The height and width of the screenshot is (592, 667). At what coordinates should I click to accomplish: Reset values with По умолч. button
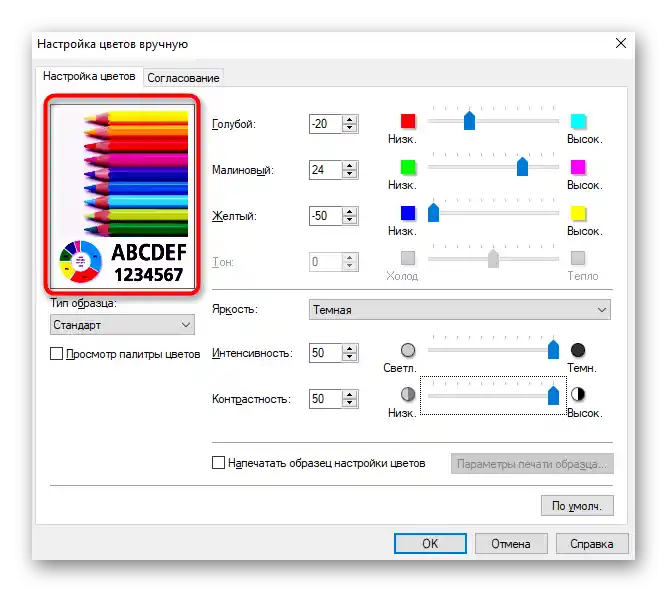click(x=577, y=506)
